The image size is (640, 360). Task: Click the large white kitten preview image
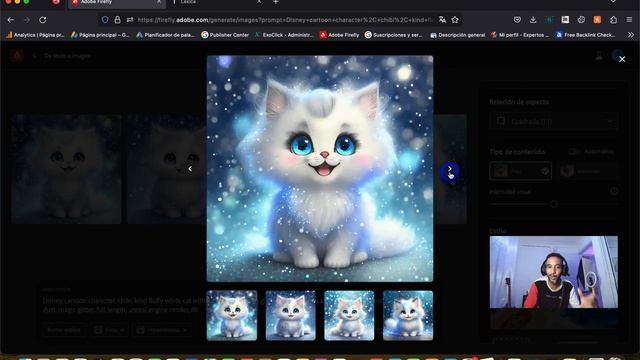320,169
